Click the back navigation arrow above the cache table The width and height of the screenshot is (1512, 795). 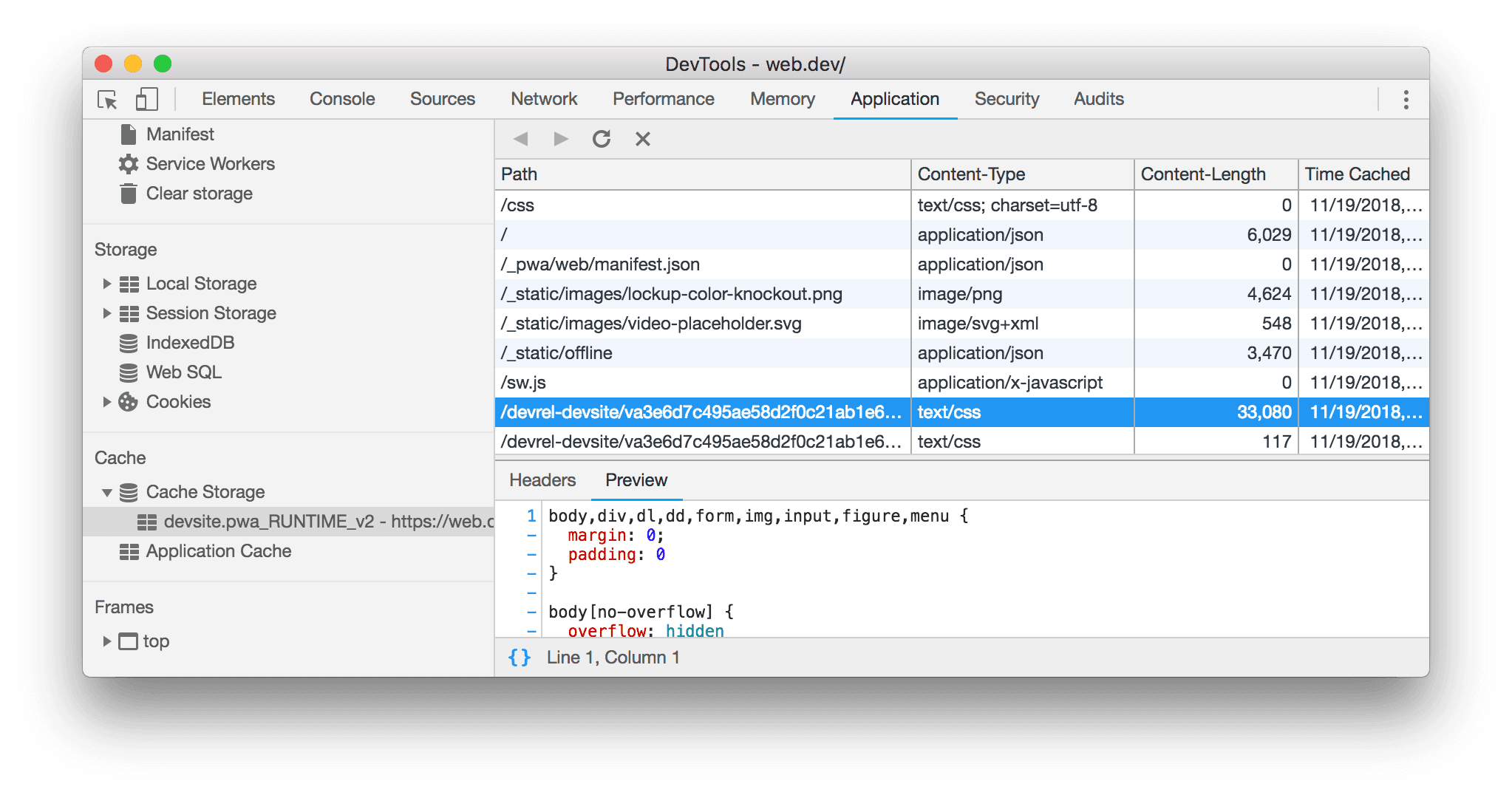pyautogui.click(x=521, y=138)
